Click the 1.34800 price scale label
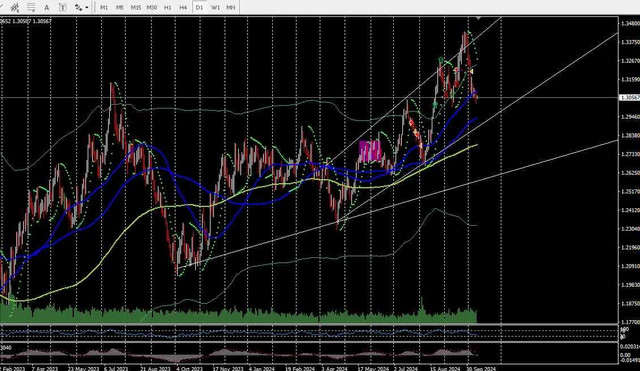The height and width of the screenshot is (371, 640). pyautogui.click(x=630, y=23)
